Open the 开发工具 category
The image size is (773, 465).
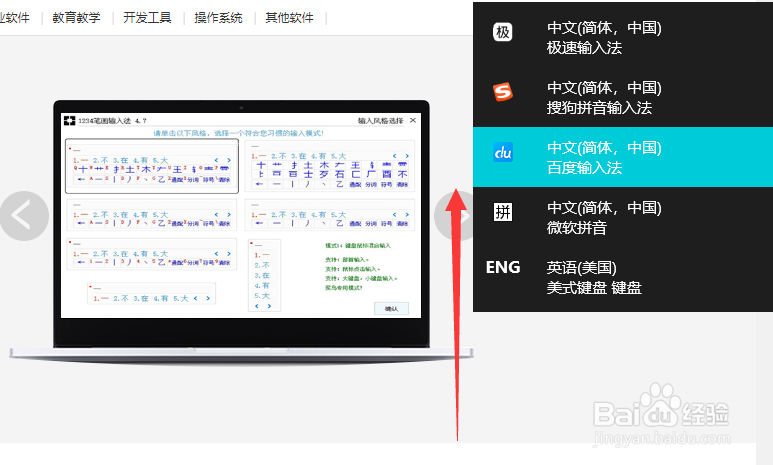pyautogui.click(x=147, y=18)
